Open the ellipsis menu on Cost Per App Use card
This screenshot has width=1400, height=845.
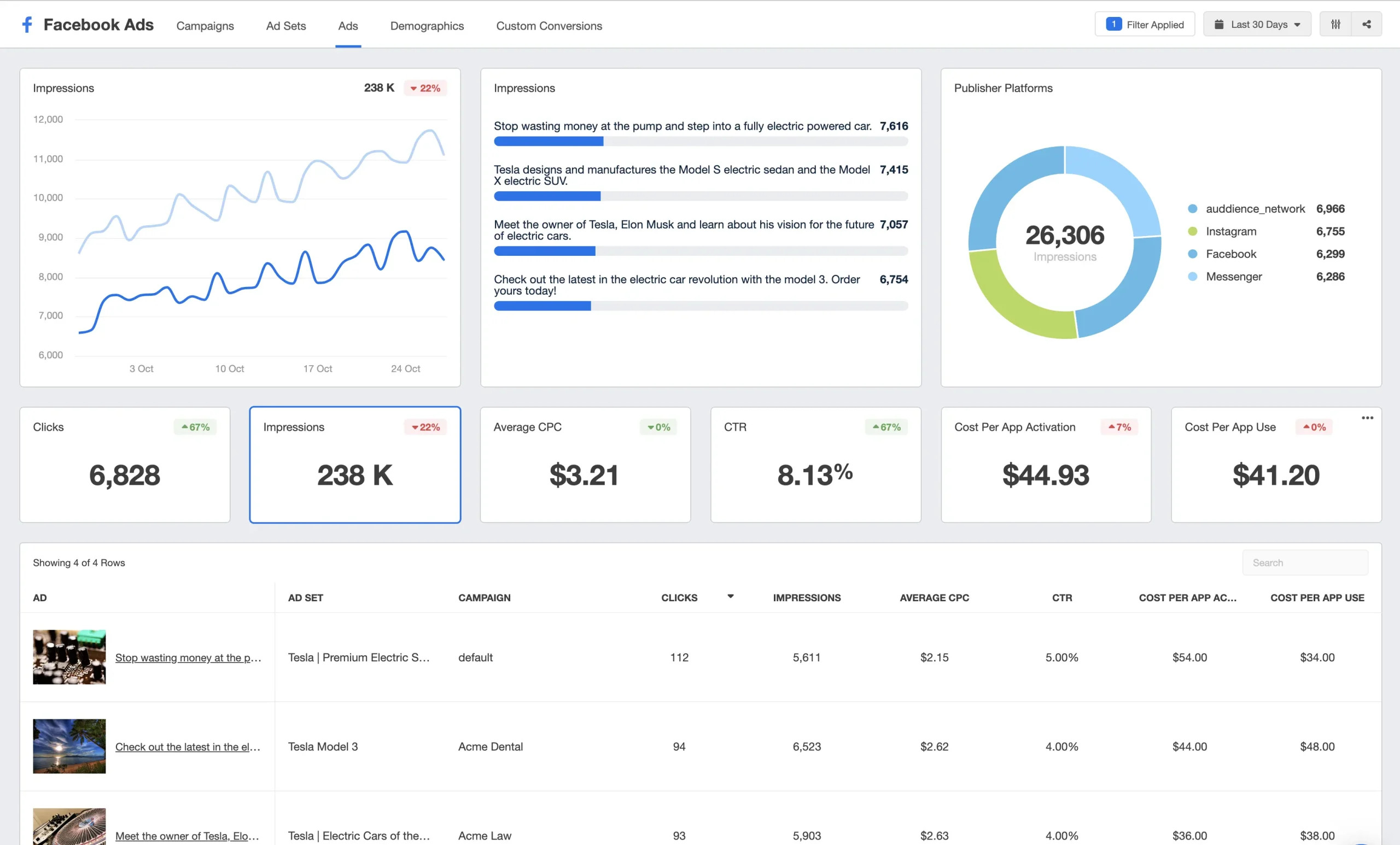pos(1368,418)
